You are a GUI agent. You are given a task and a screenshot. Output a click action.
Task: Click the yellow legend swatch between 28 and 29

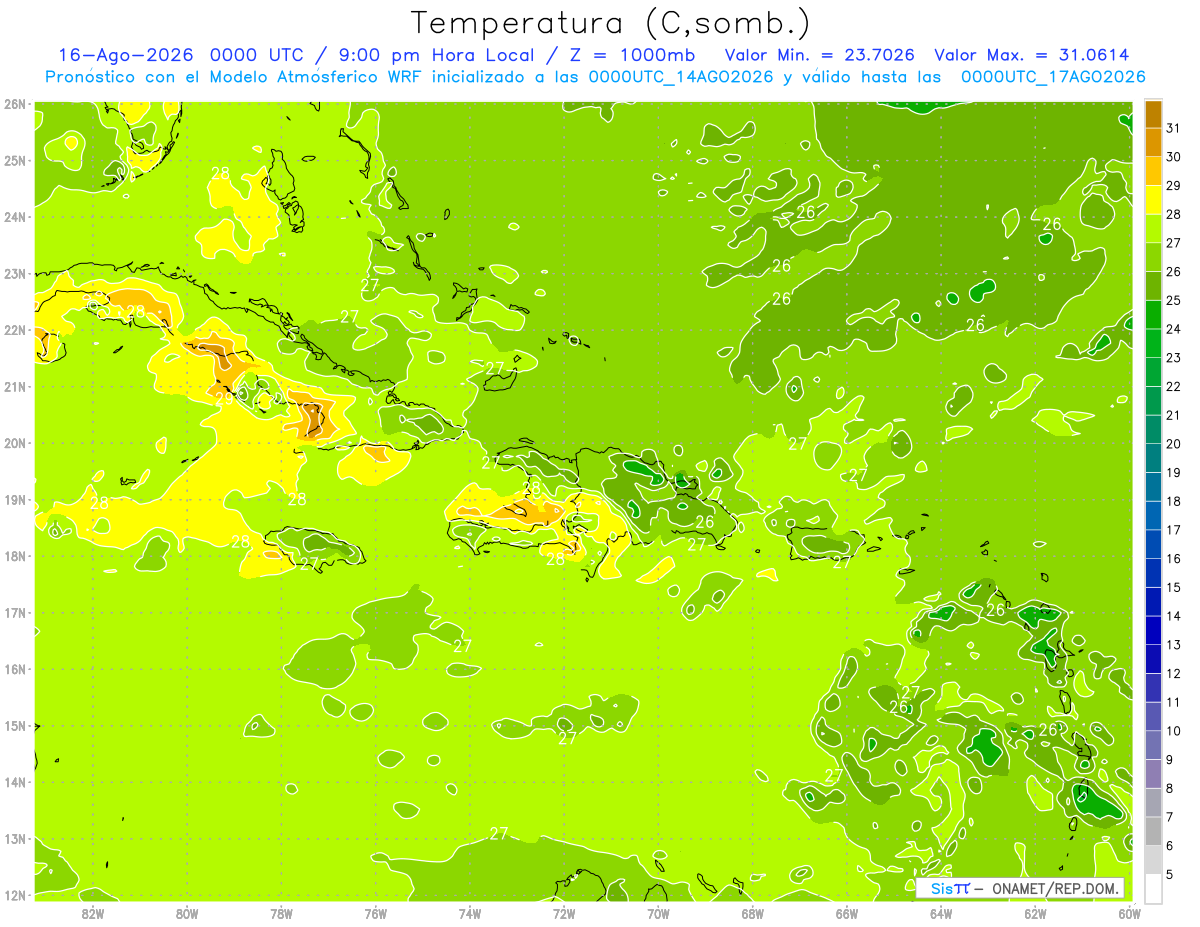click(x=1153, y=200)
